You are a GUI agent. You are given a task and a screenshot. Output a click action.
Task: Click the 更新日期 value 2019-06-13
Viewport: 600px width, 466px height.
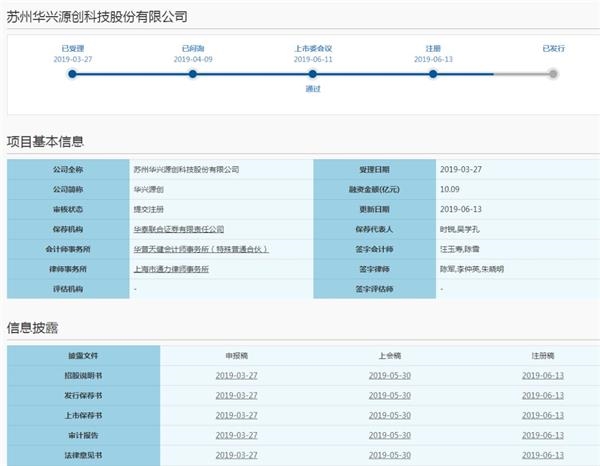click(x=461, y=209)
